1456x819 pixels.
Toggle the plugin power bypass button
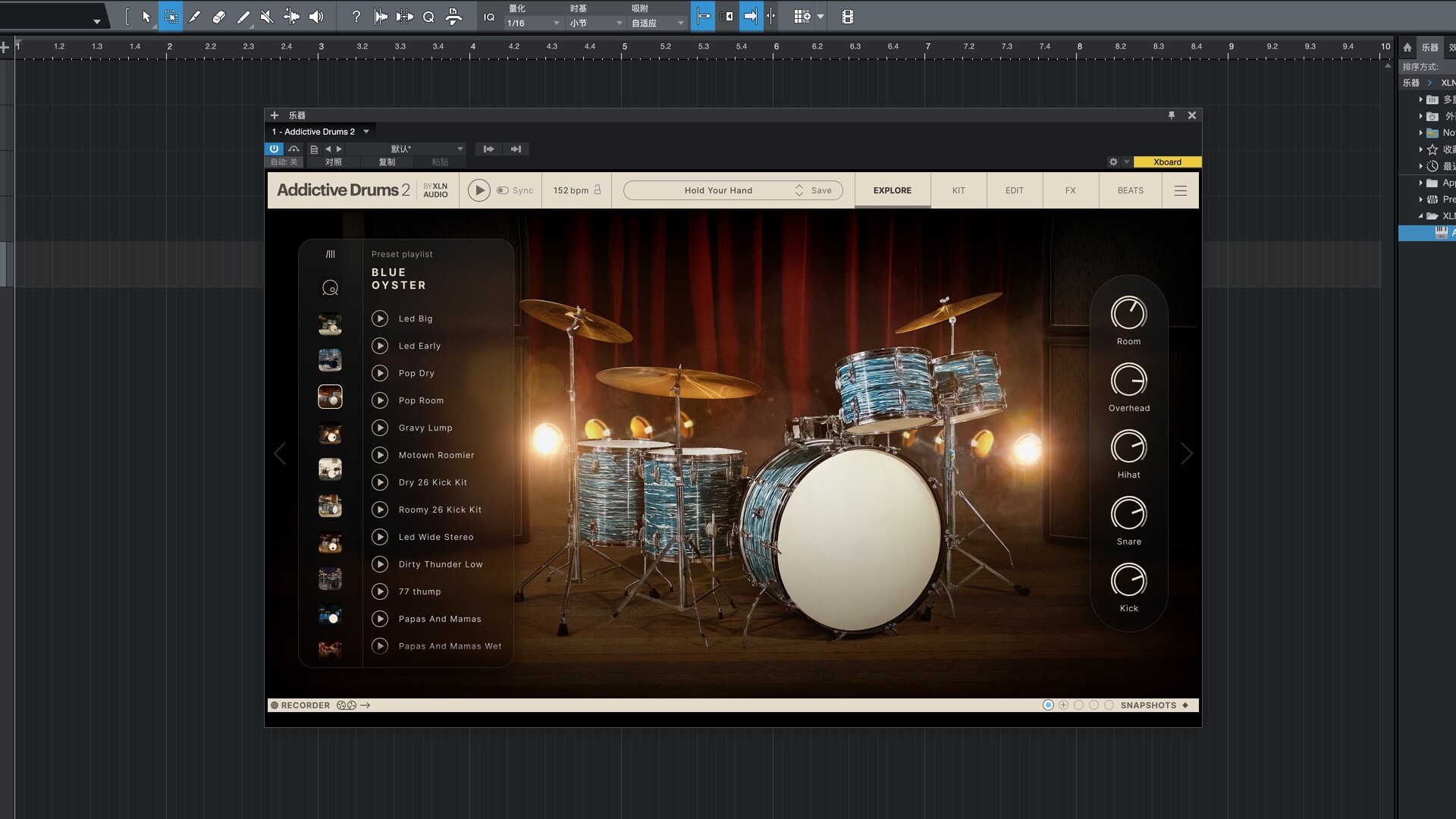[274, 149]
